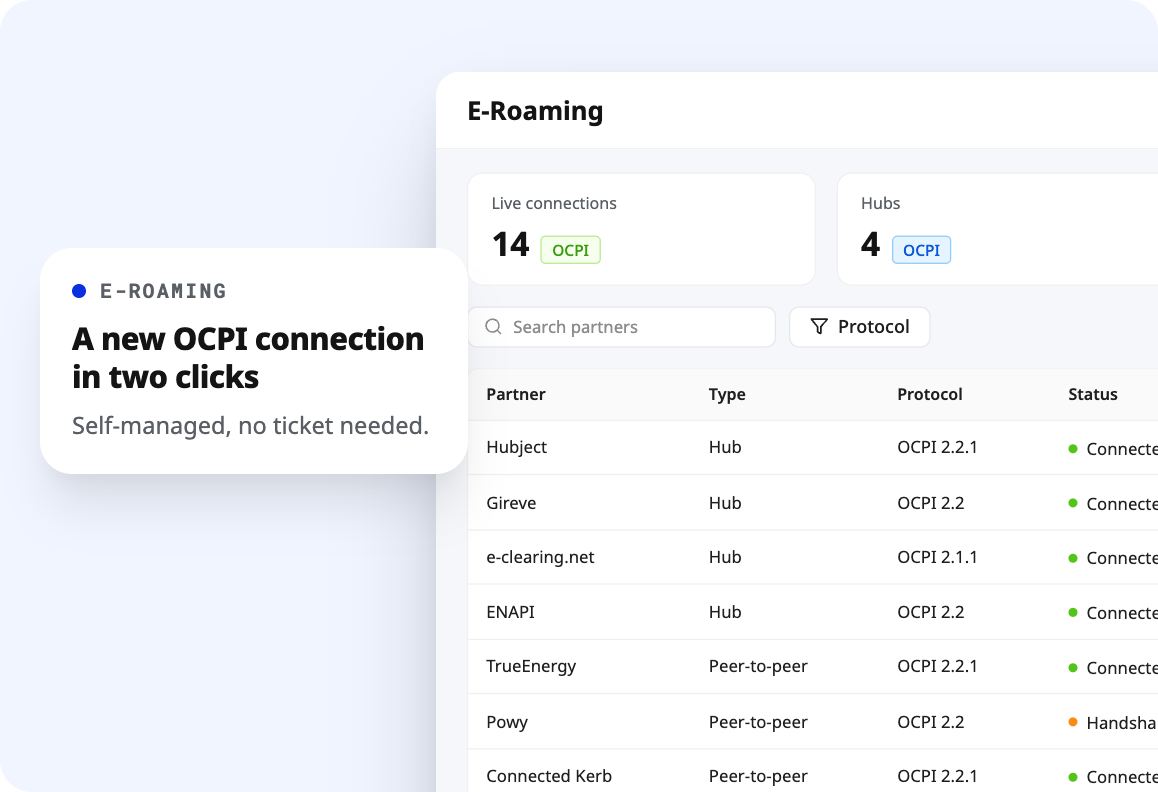The height and width of the screenshot is (792, 1158).
Task: Click the OCPI 2.2.1 cell for Hubject
Action: pos(937,447)
